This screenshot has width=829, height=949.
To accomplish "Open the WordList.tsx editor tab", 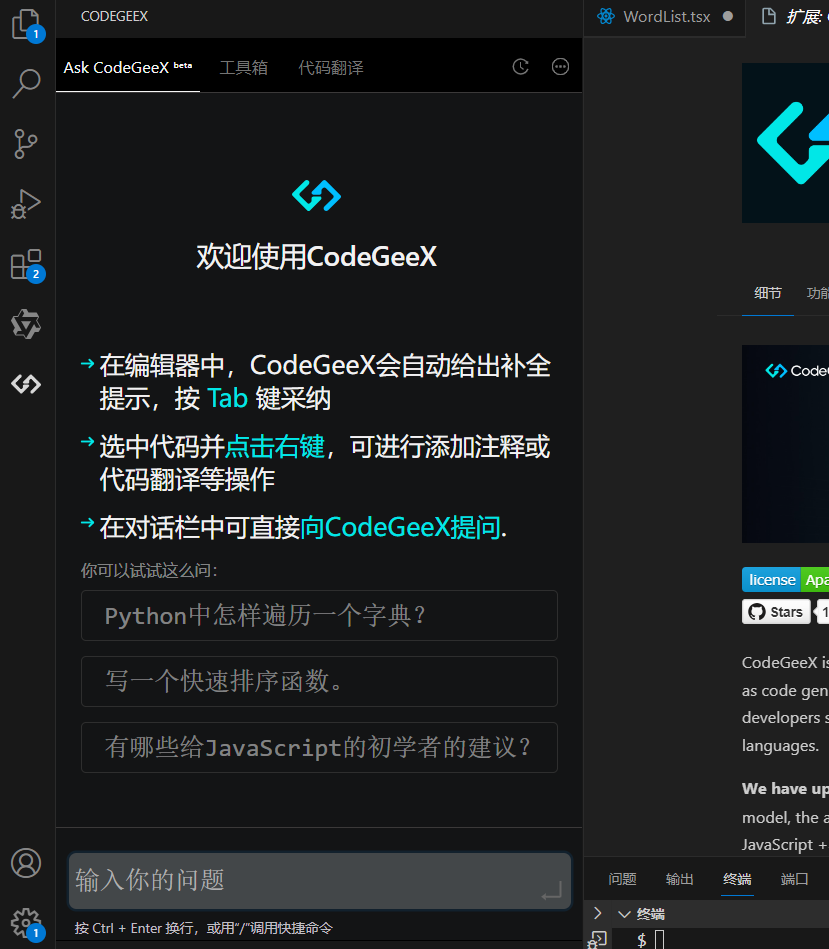I will (666, 17).
